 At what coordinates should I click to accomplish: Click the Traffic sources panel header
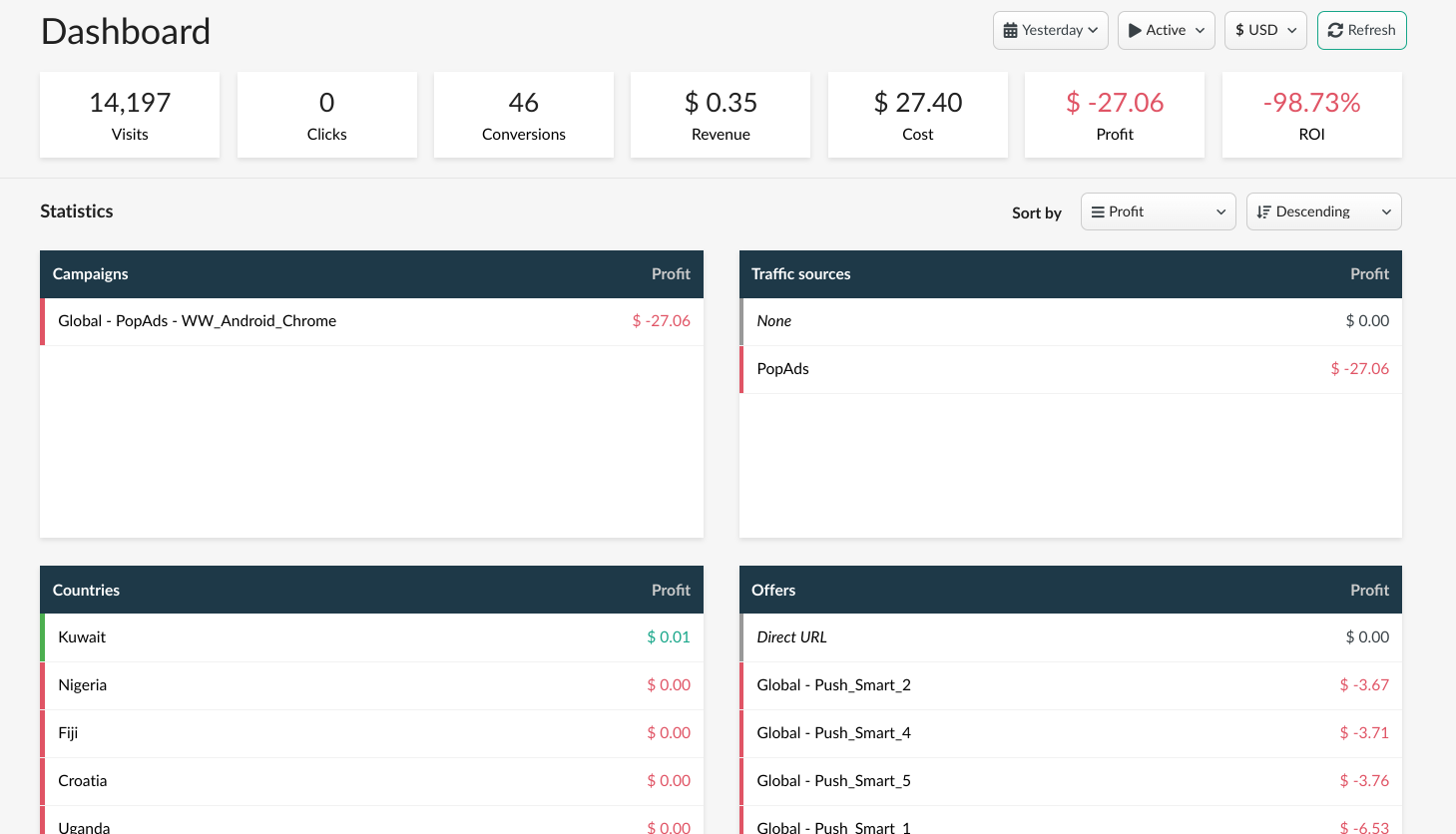[800, 274]
